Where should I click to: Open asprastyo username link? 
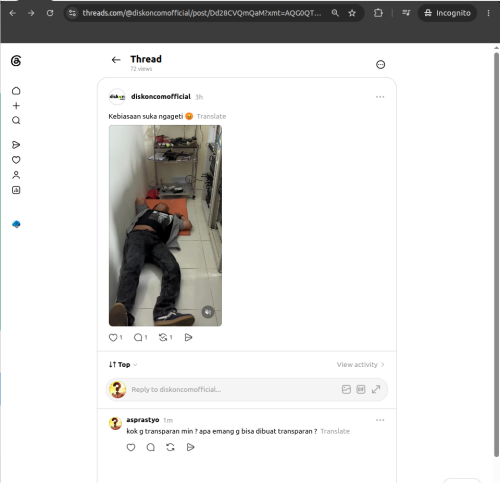click(143, 420)
